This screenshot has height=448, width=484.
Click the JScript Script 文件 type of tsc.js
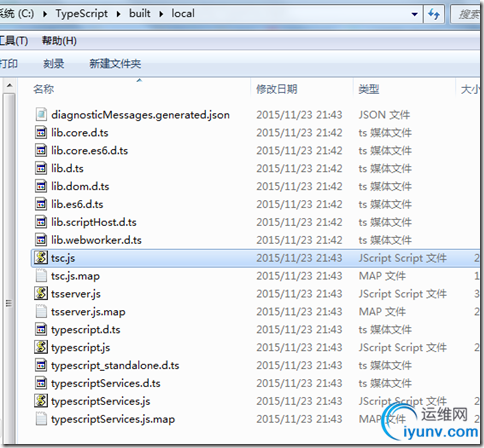tap(402, 258)
